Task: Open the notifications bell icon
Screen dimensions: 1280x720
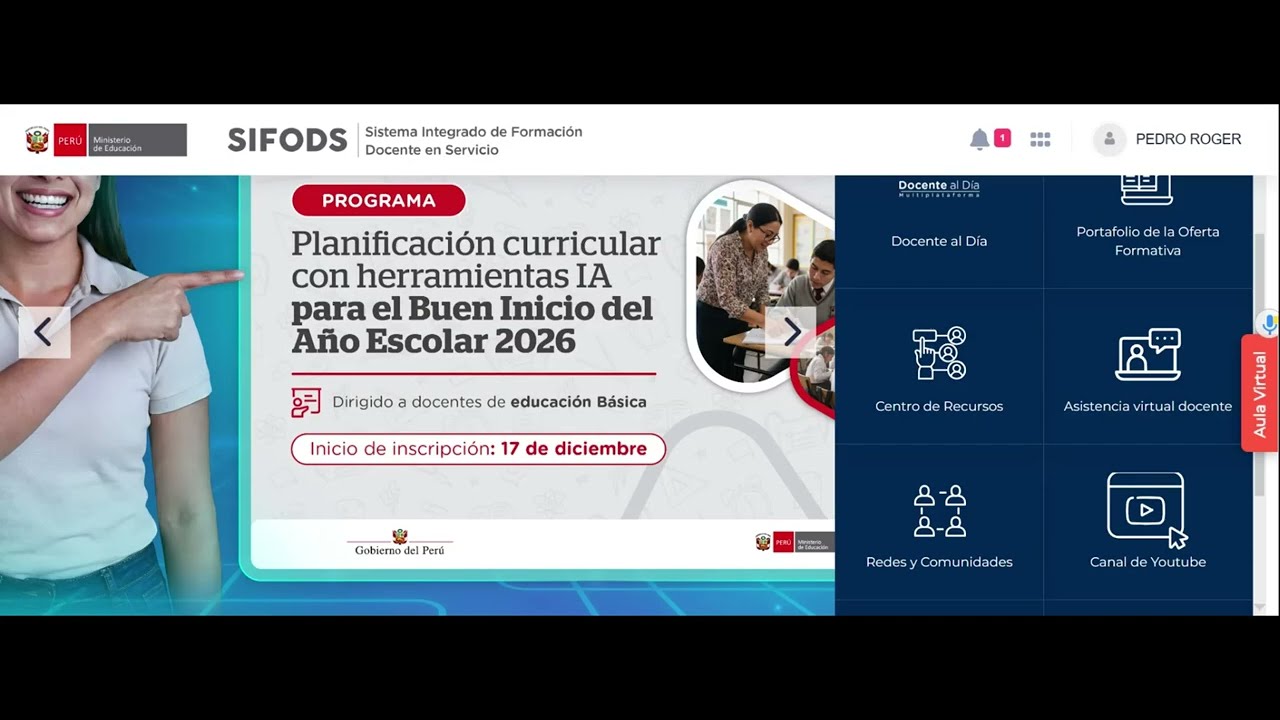Action: click(979, 139)
